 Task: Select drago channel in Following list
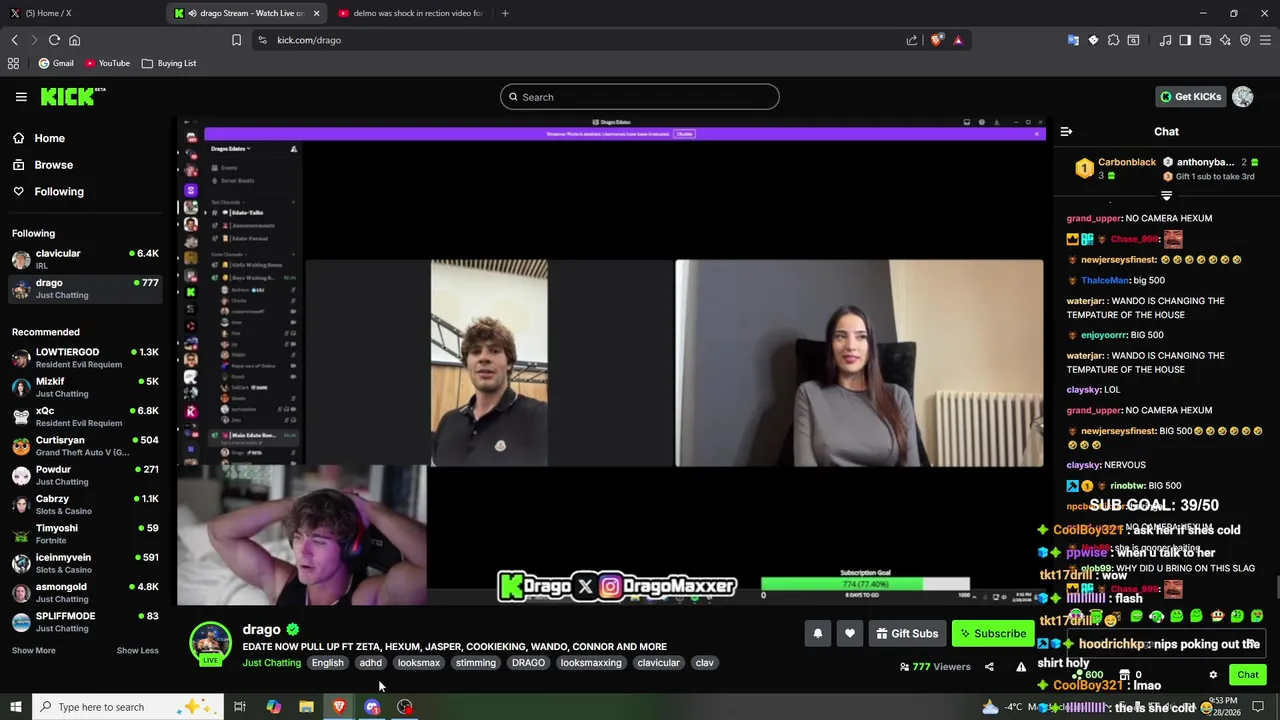tap(85, 289)
